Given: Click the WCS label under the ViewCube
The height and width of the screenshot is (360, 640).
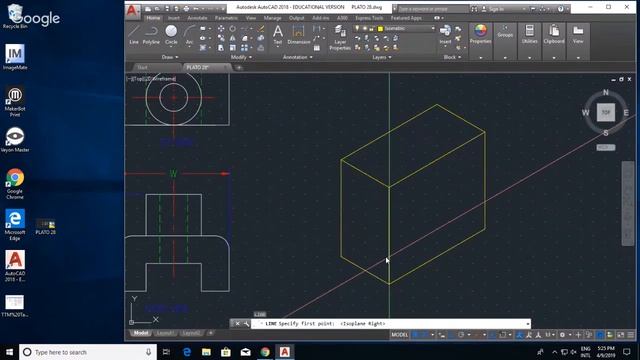Looking at the screenshot, I should pos(606,147).
